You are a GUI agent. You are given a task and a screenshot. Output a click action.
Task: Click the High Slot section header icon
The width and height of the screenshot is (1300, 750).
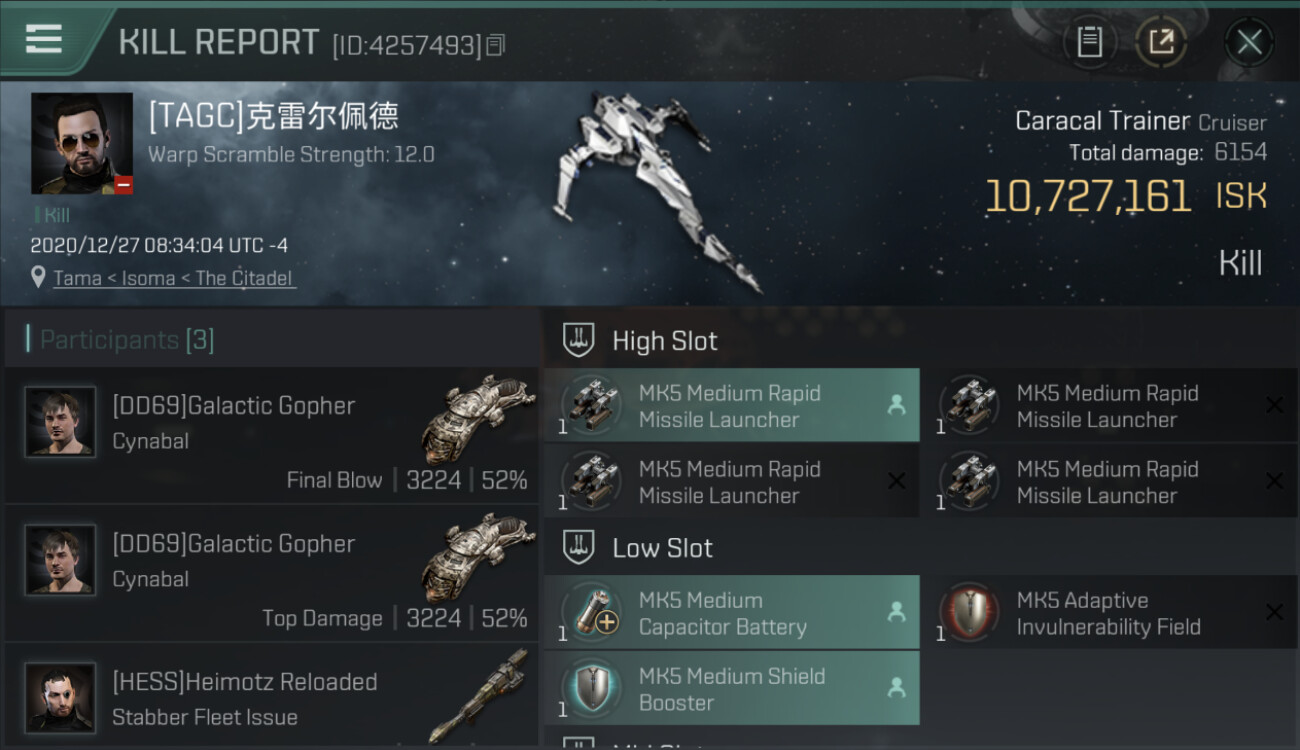[x=579, y=340]
